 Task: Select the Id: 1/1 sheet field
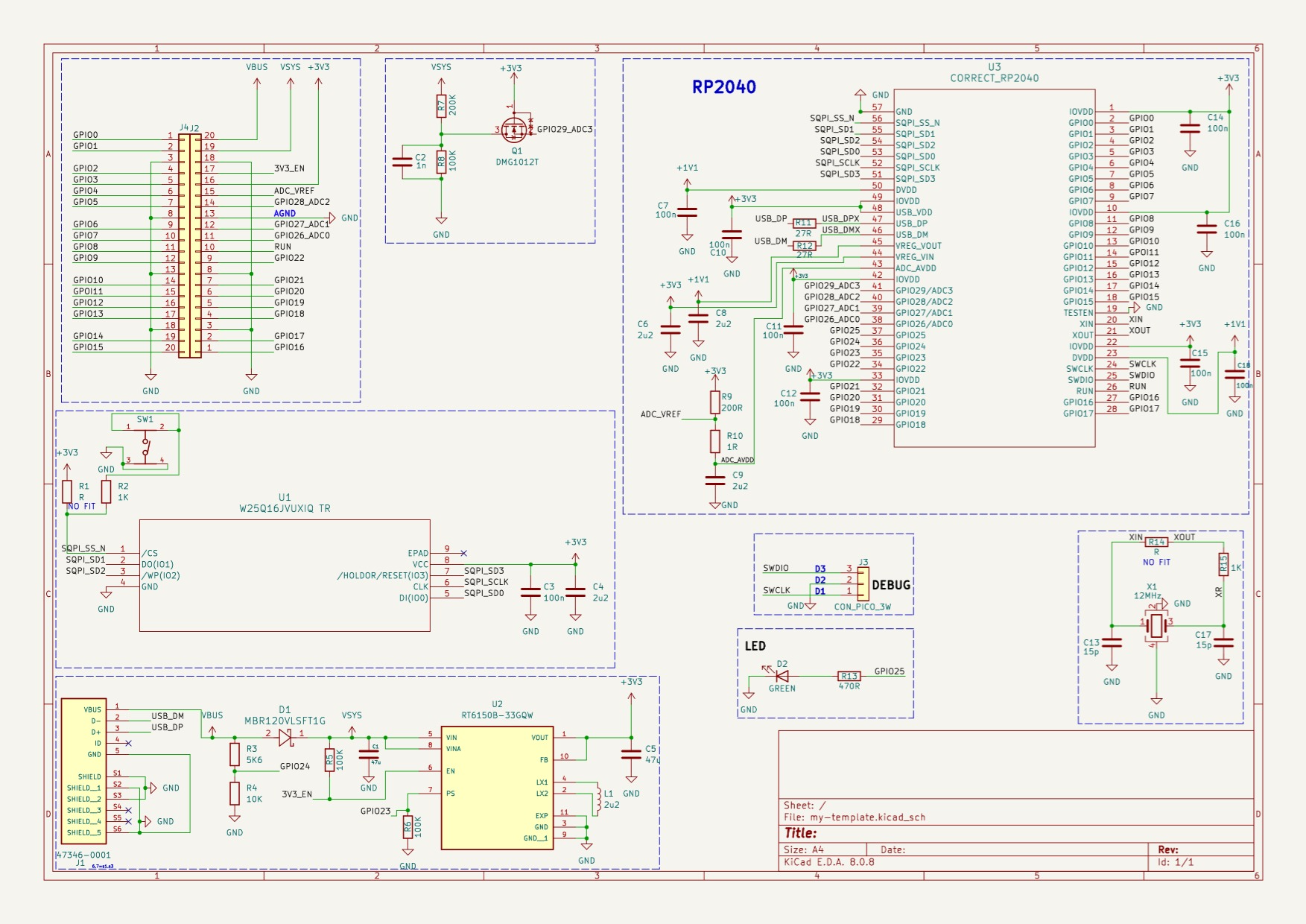[x=1176, y=861]
